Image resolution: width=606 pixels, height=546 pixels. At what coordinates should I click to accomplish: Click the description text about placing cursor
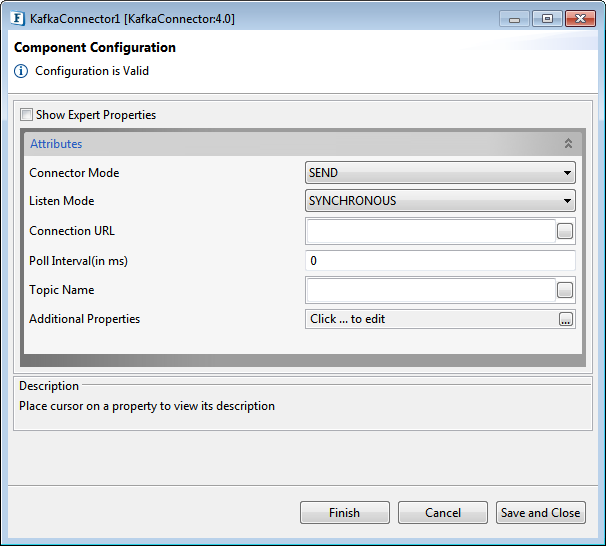click(147, 406)
